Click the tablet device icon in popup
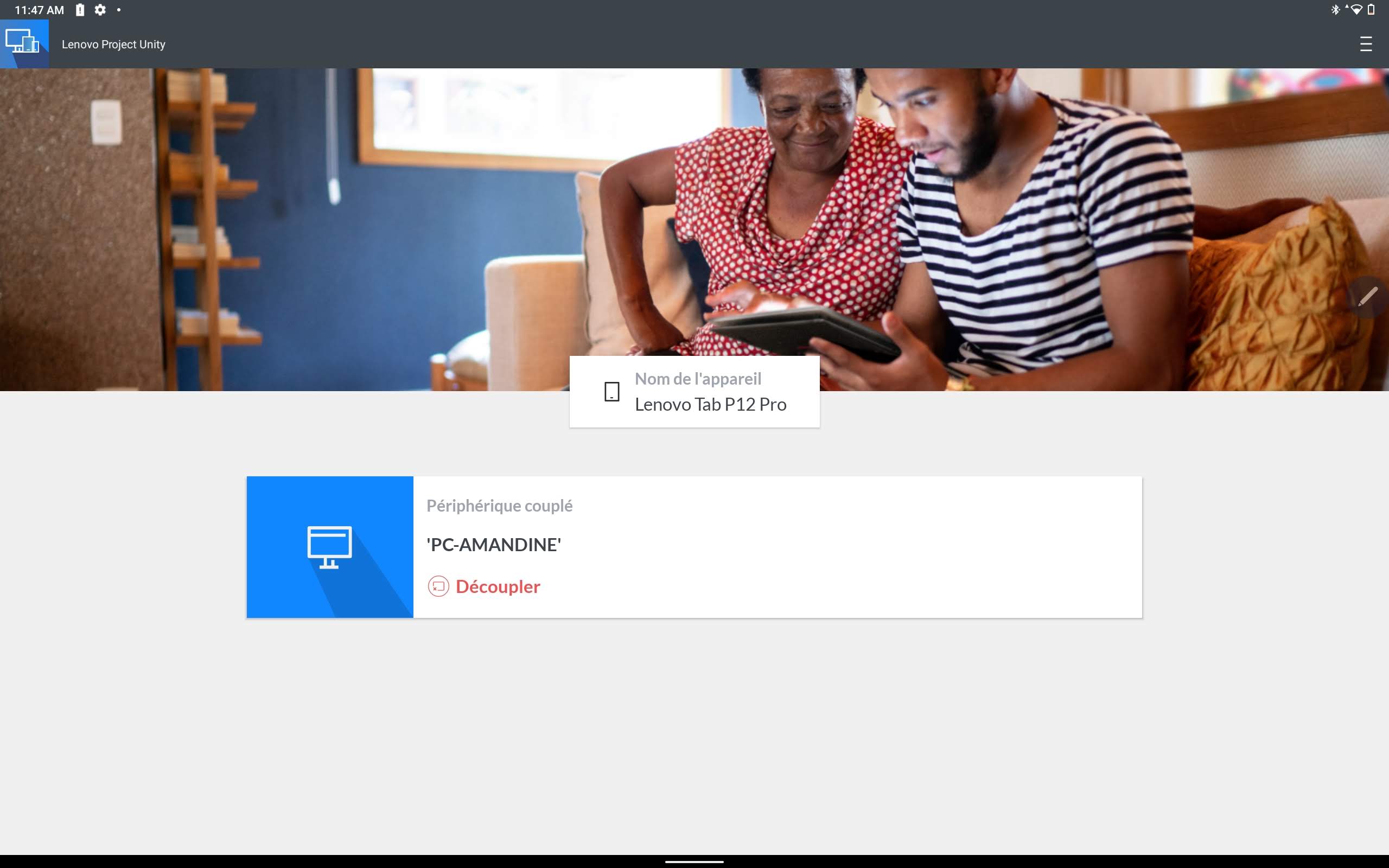 pyautogui.click(x=611, y=391)
